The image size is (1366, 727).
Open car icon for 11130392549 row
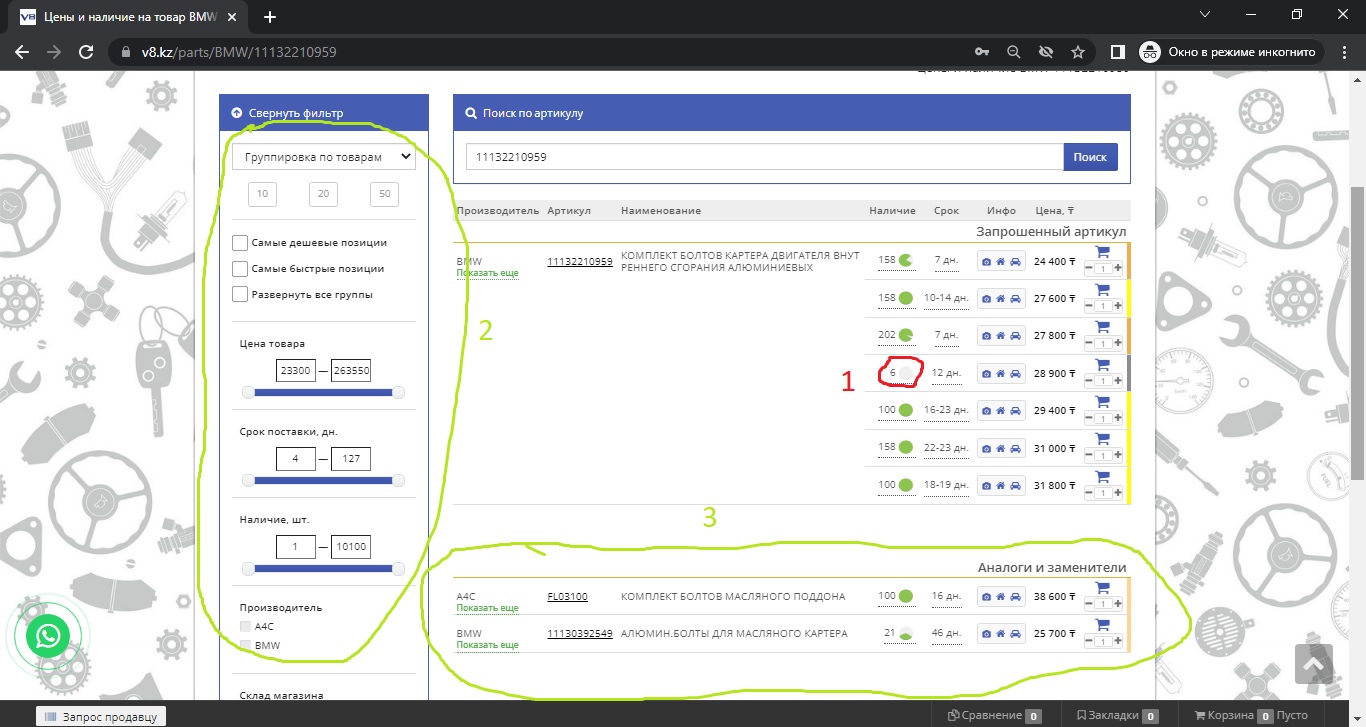[1015, 634]
